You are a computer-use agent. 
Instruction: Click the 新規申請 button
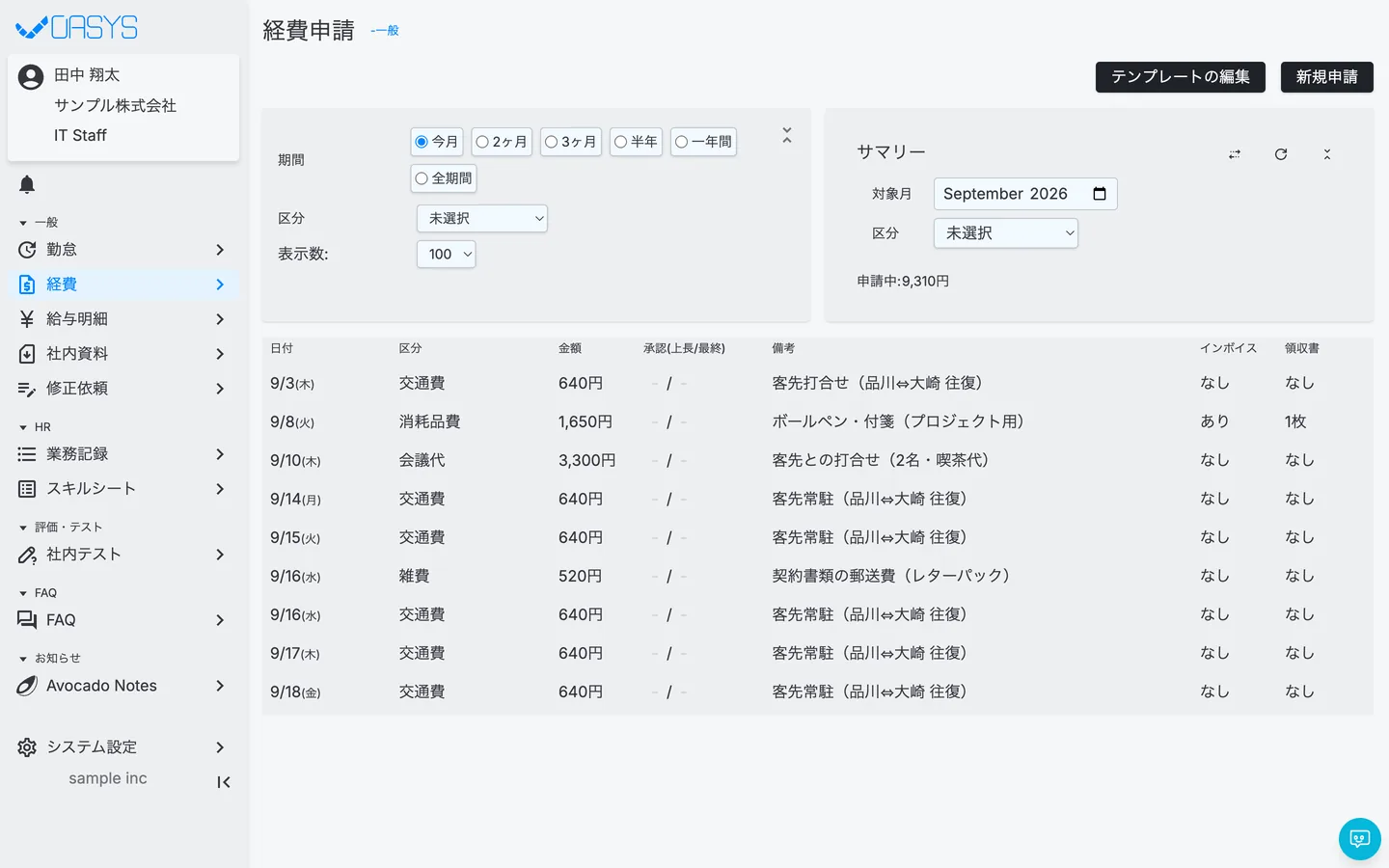point(1327,77)
